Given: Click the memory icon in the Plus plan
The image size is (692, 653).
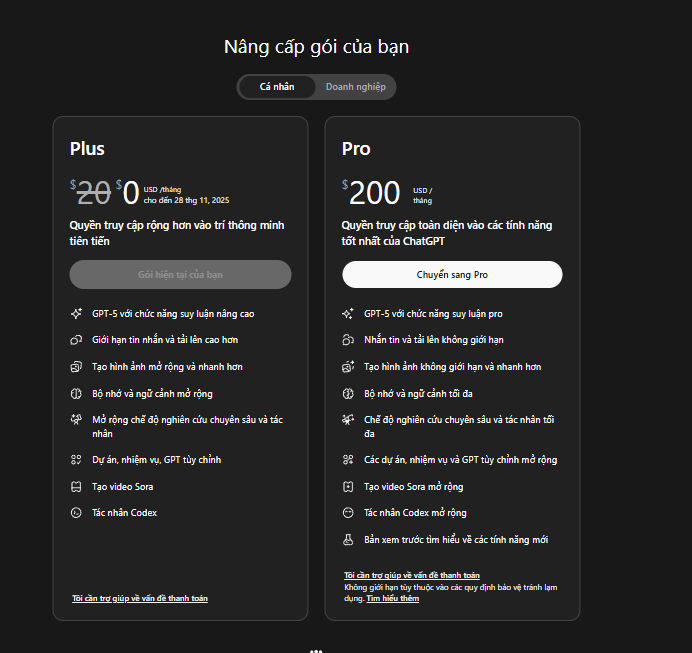Looking at the screenshot, I should pyautogui.click(x=76, y=393).
